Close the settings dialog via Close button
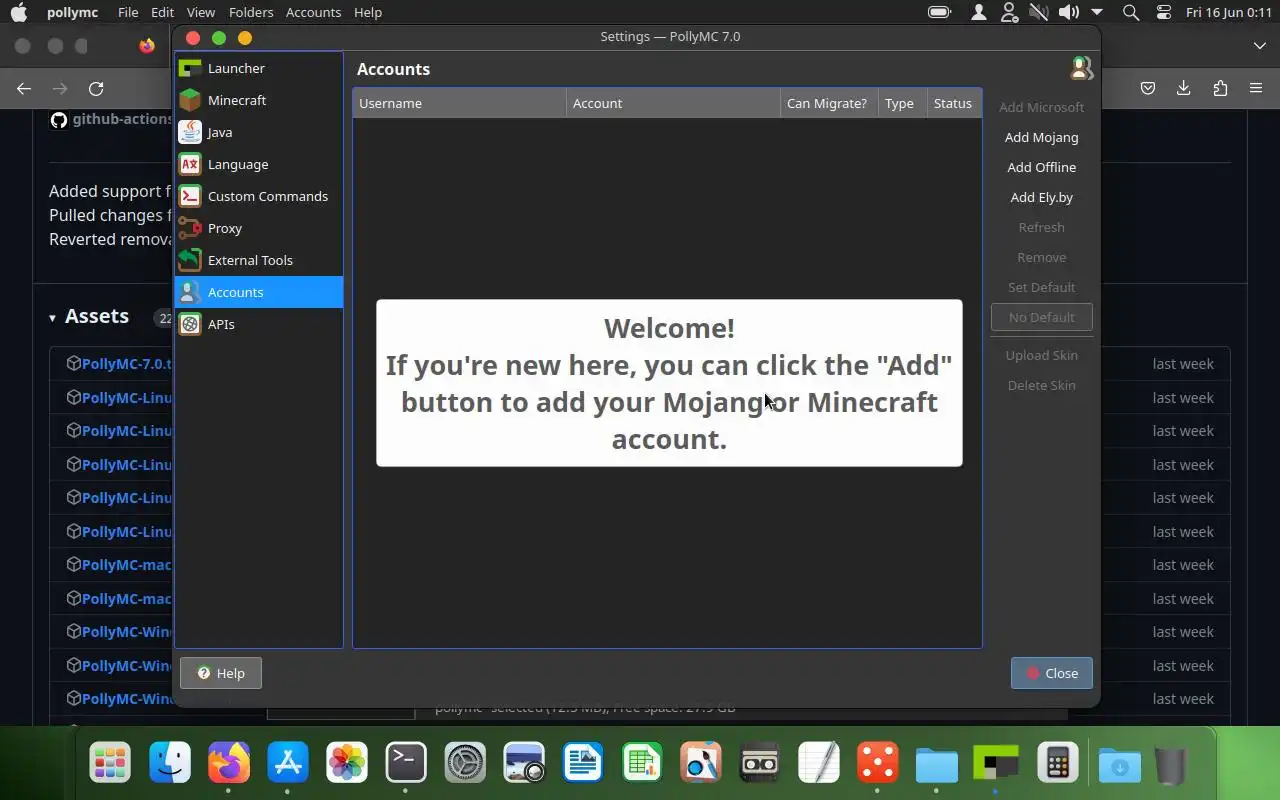The image size is (1280, 800). coord(1051,673)
